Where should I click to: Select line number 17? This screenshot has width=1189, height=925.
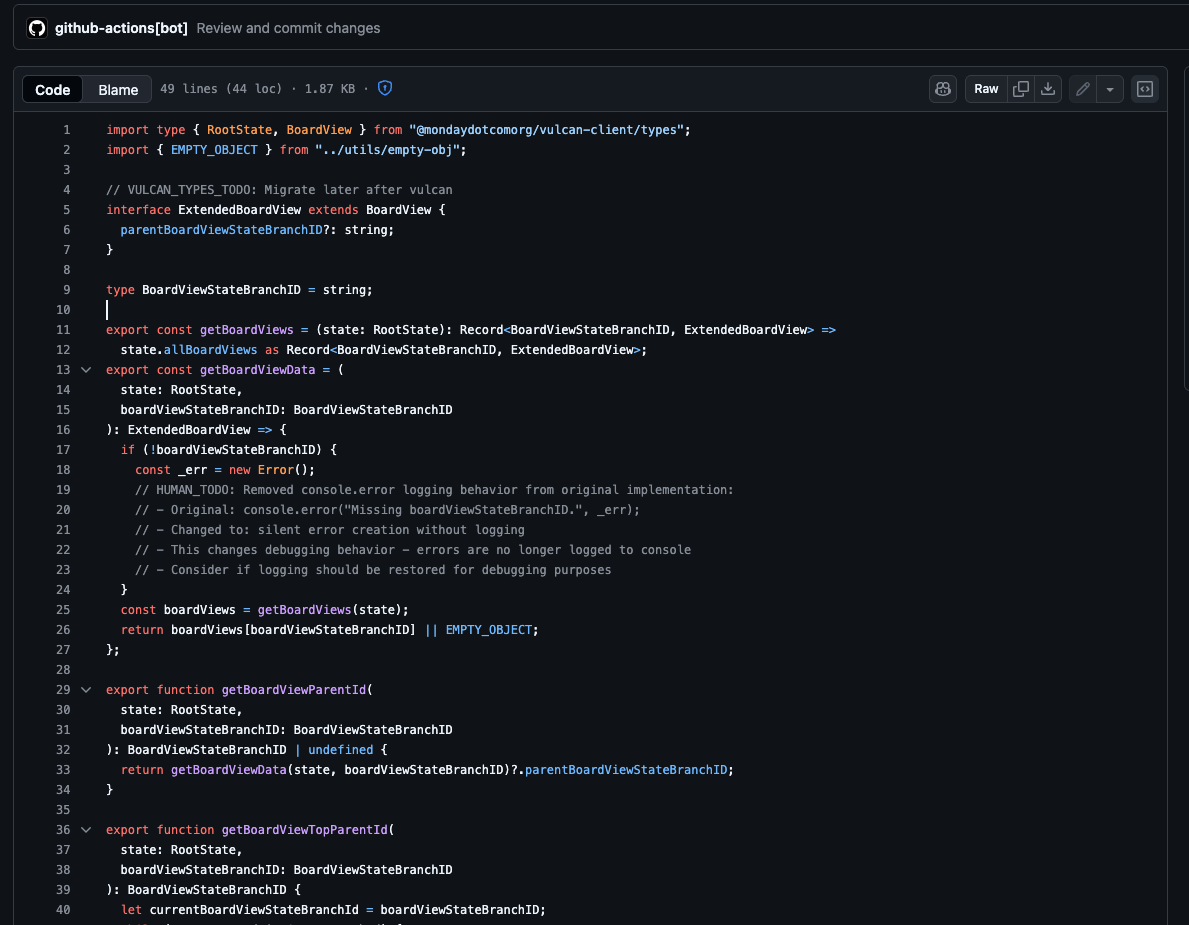63,450
